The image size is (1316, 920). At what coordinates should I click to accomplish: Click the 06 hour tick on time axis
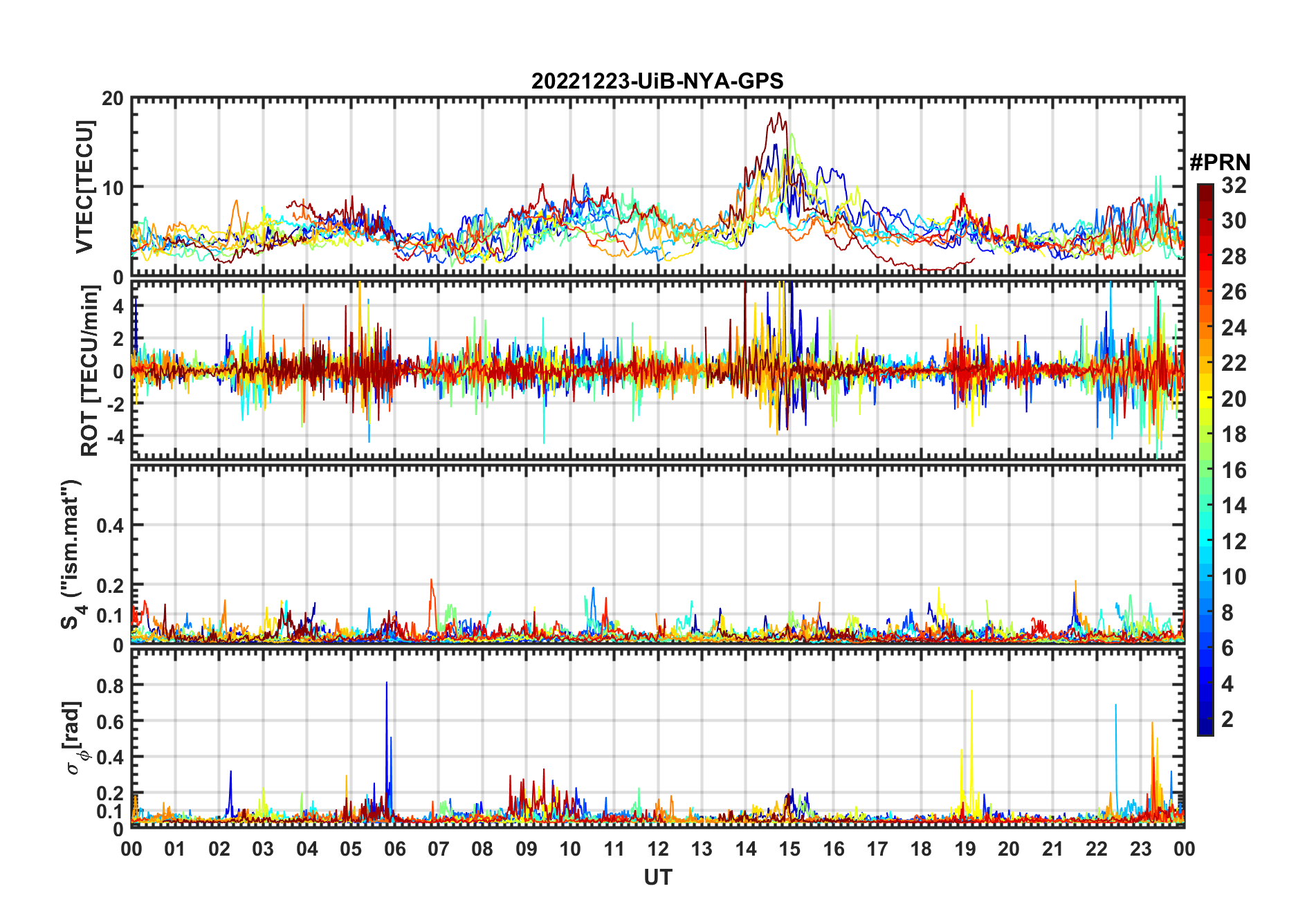coord(394,849)
